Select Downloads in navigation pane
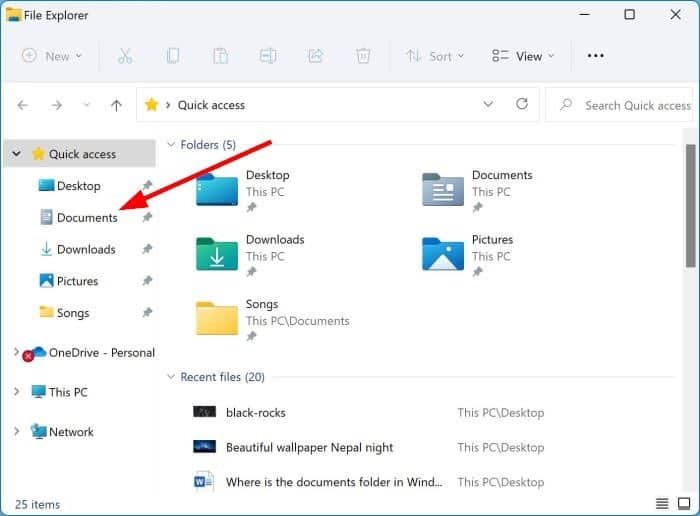 (86, 250)
